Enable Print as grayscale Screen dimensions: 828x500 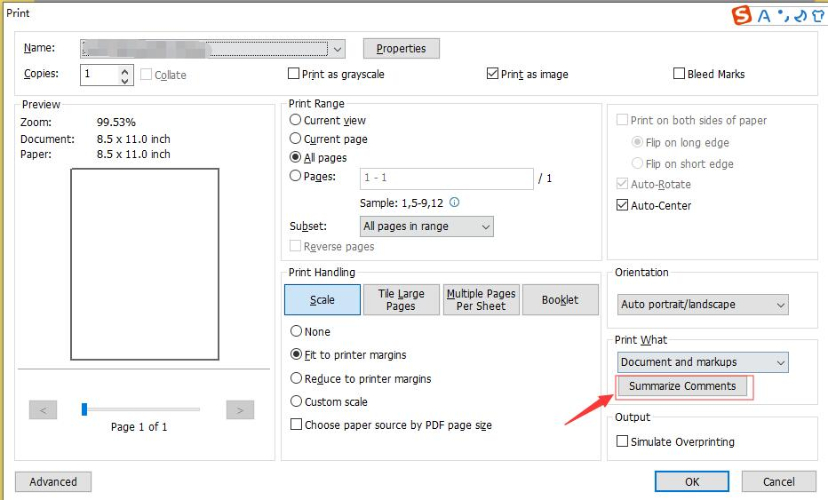(x=294, y=73)
